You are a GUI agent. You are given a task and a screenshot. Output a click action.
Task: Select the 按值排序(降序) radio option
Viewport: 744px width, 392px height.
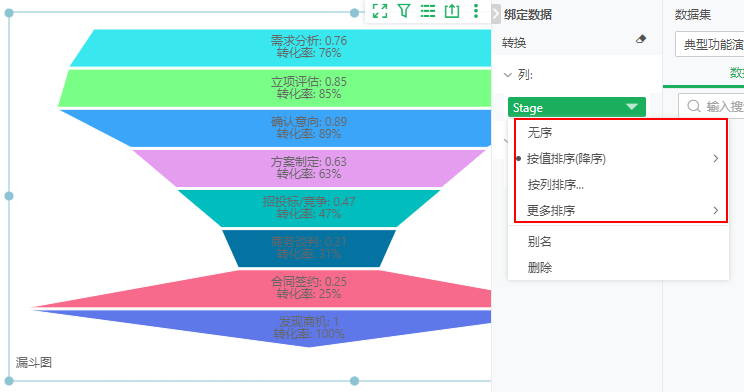click(566, 159)
